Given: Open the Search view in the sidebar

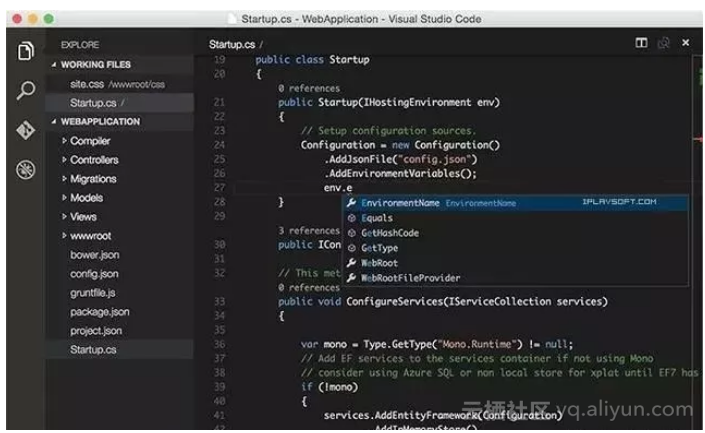Looking at the screenshot, I should point(26,90).
